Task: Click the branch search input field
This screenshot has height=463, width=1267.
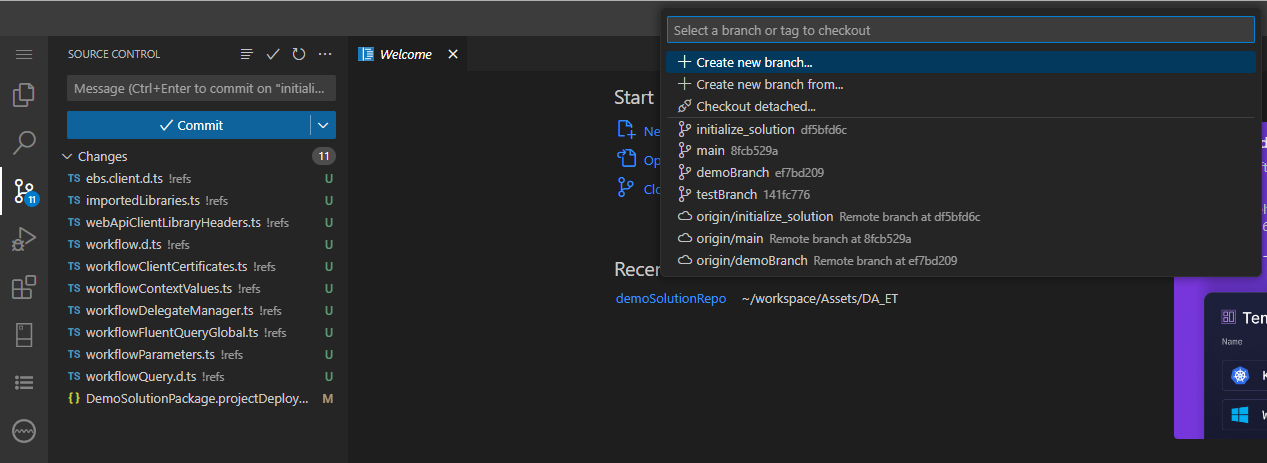Action: pyautogui.click(x=960, y=30)
